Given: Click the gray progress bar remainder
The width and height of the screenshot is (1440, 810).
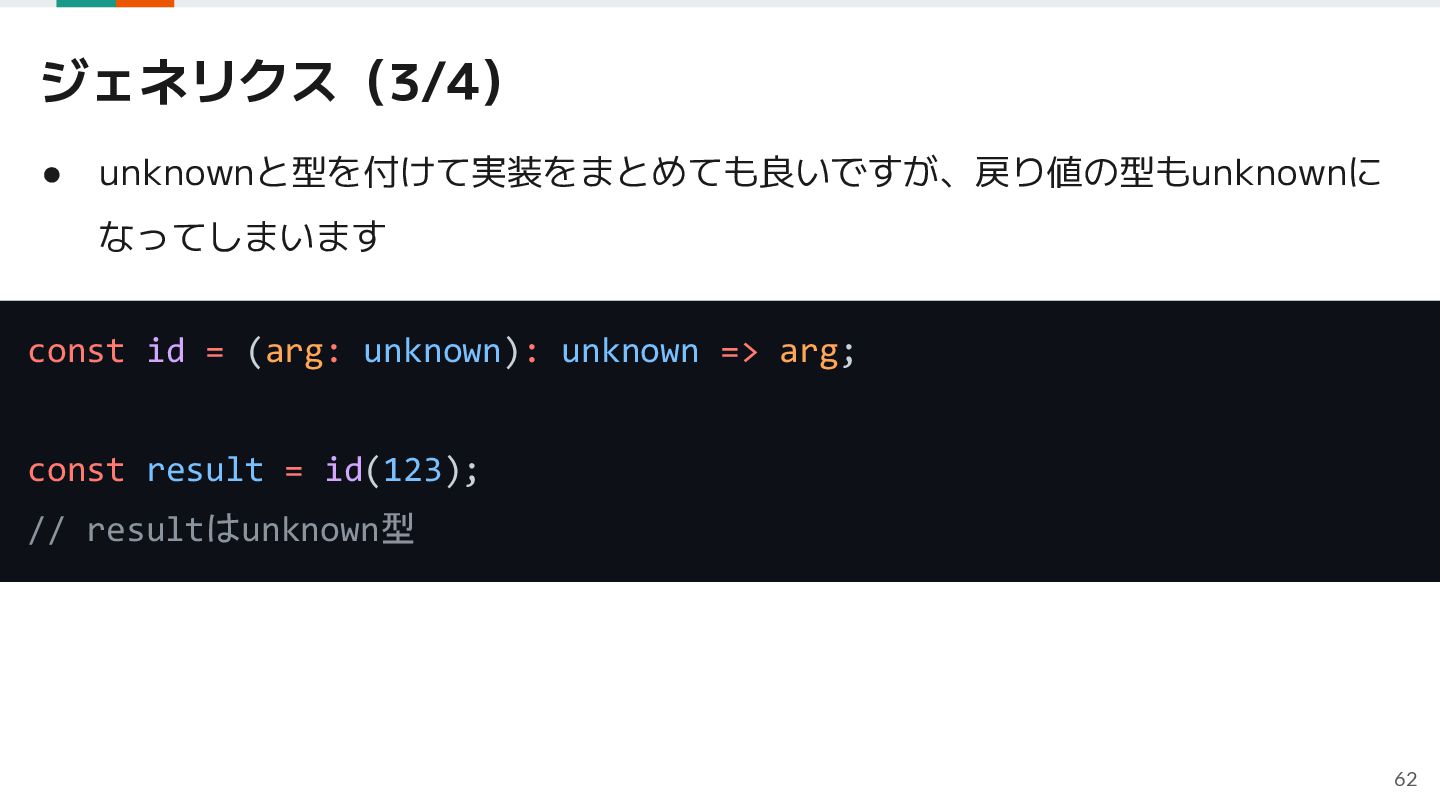Looking at the screenshot, I should [807, 3].
